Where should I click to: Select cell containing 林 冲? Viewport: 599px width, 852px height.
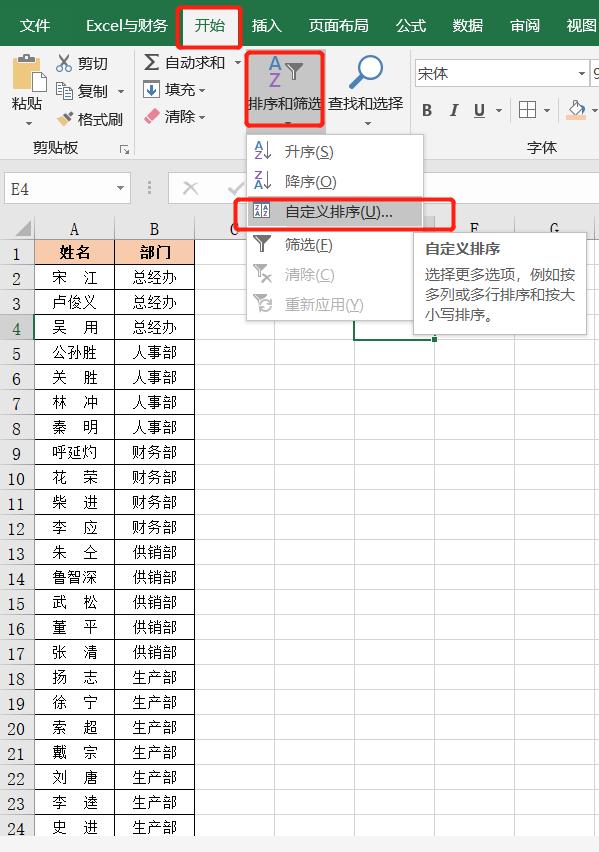74,403
